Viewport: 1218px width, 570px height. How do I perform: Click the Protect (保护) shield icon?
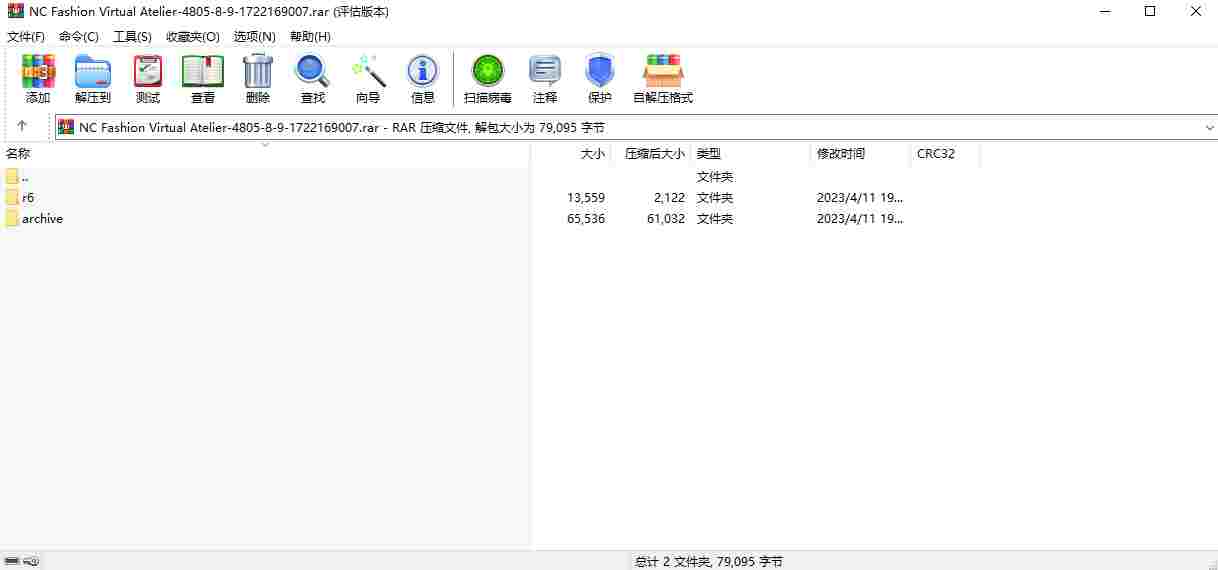click(600, 71)
